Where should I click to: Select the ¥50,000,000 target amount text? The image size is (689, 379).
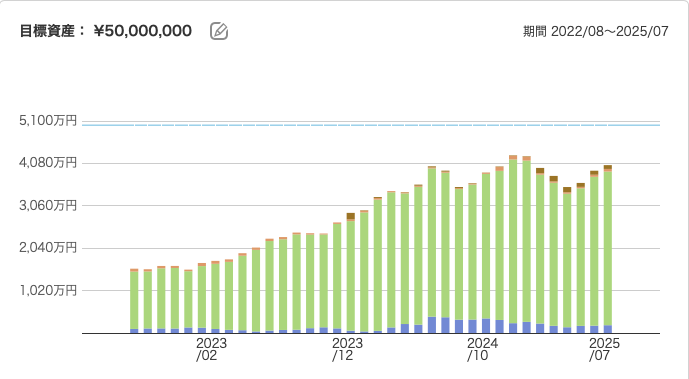pos(143,31)
